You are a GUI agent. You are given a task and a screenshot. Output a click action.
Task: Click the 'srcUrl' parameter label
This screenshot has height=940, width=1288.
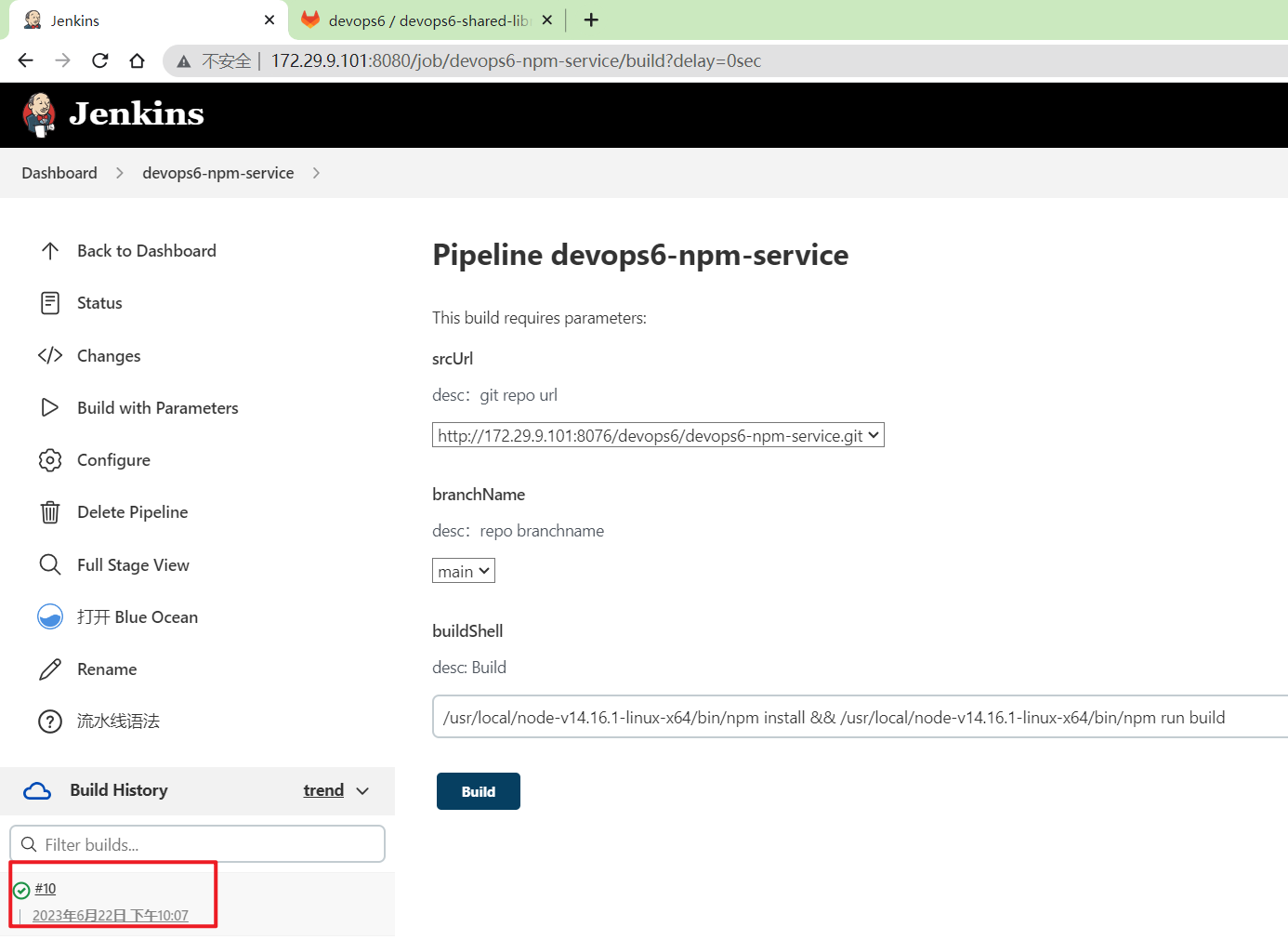click(x=453, y=359)
